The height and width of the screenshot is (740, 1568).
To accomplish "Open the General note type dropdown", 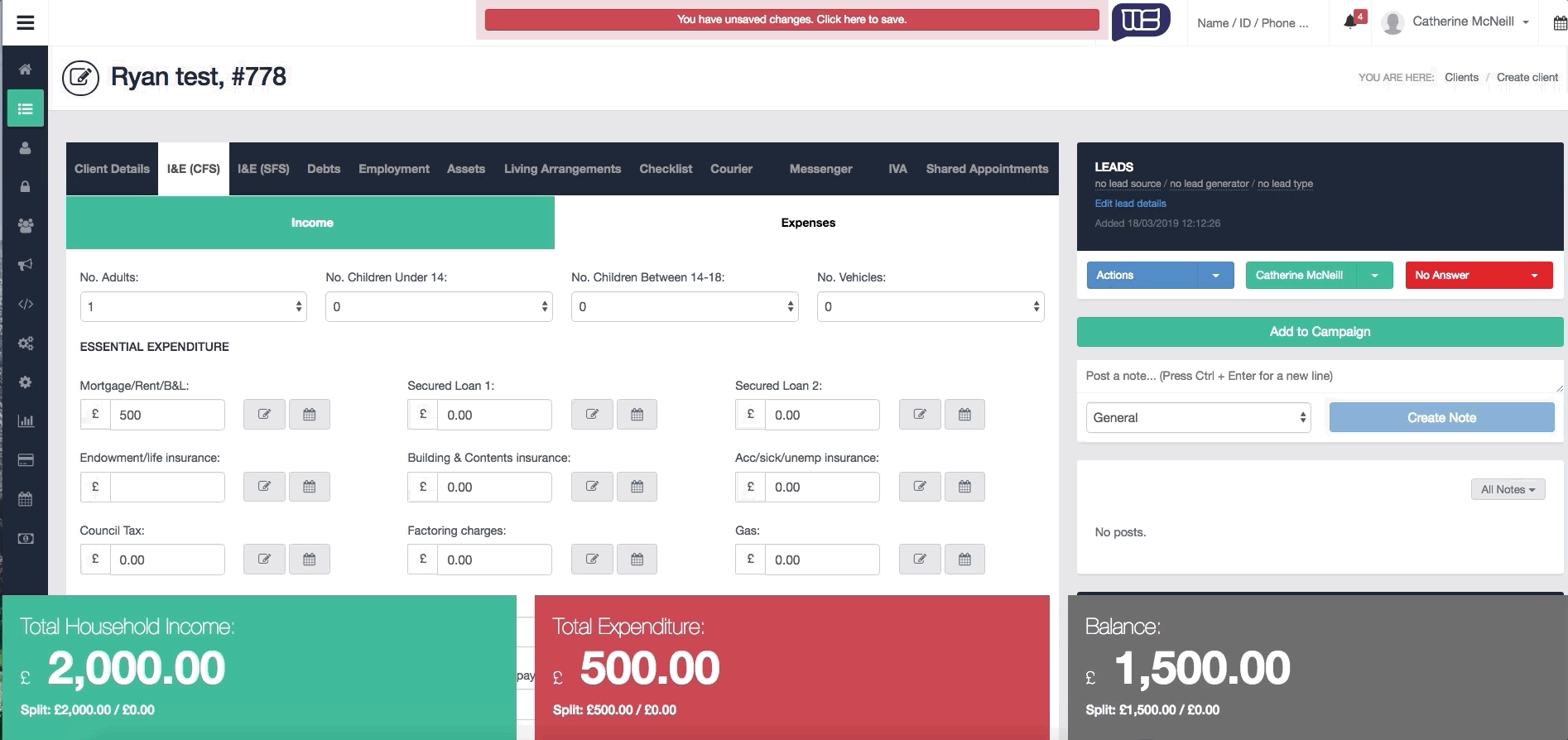I will 1198,418.
